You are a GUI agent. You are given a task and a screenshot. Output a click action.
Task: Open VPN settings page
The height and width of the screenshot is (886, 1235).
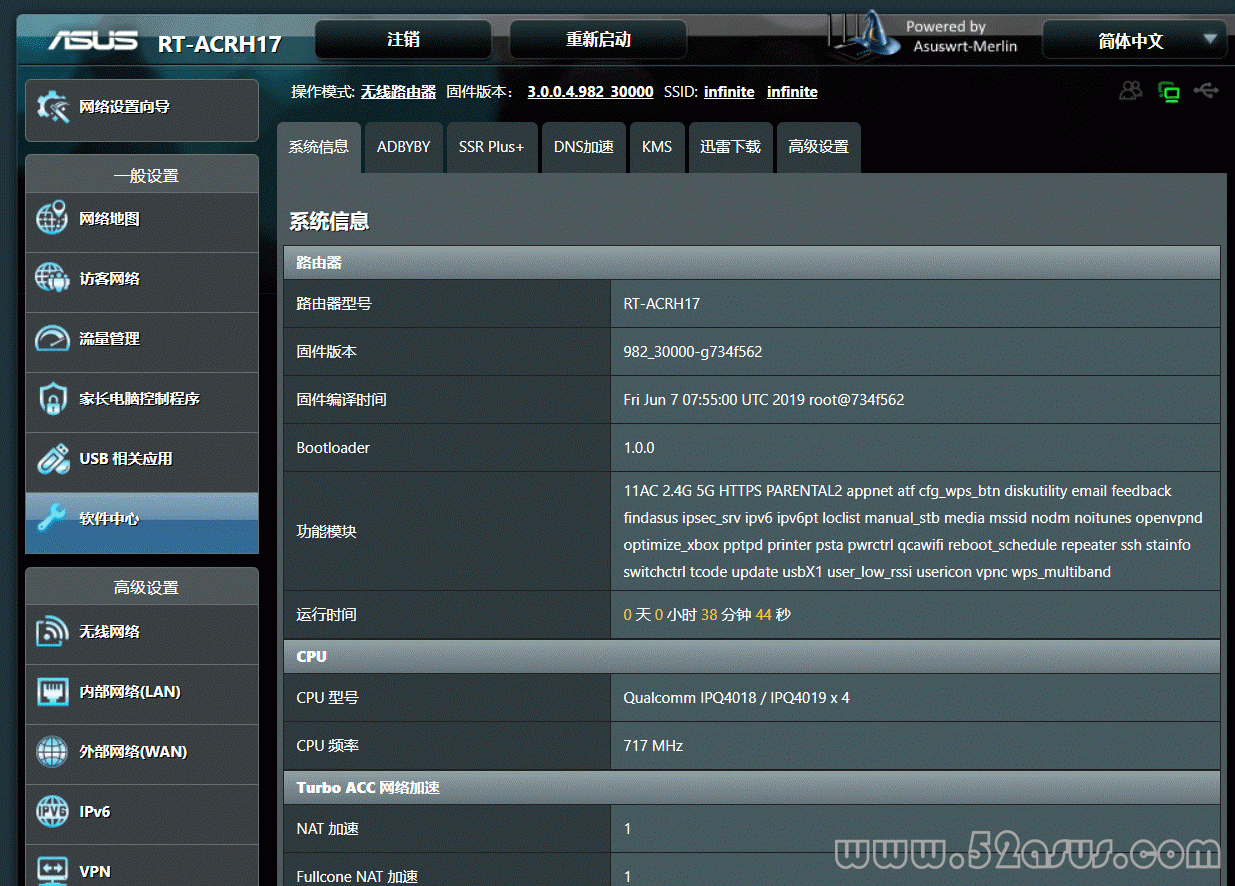point(142,866)
